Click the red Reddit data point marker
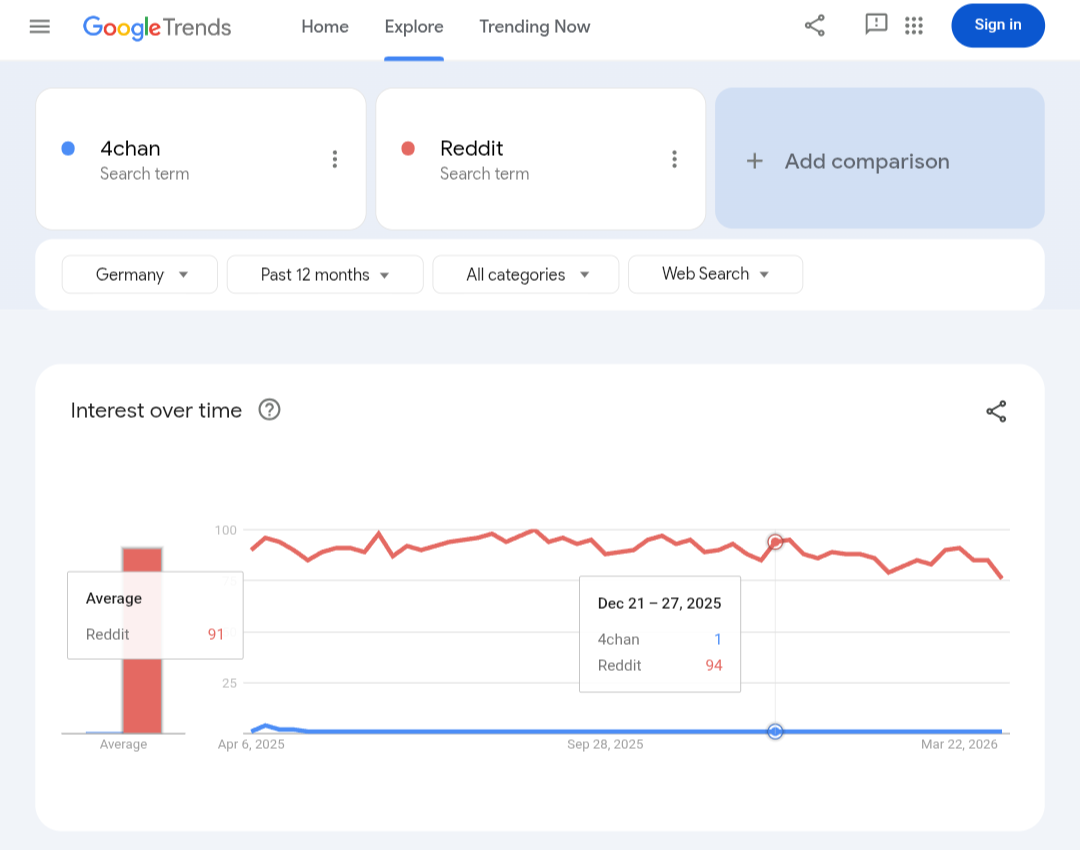The height and width of the screenshot is (850, 1080). pyautogui.click(x=775, y=542)
